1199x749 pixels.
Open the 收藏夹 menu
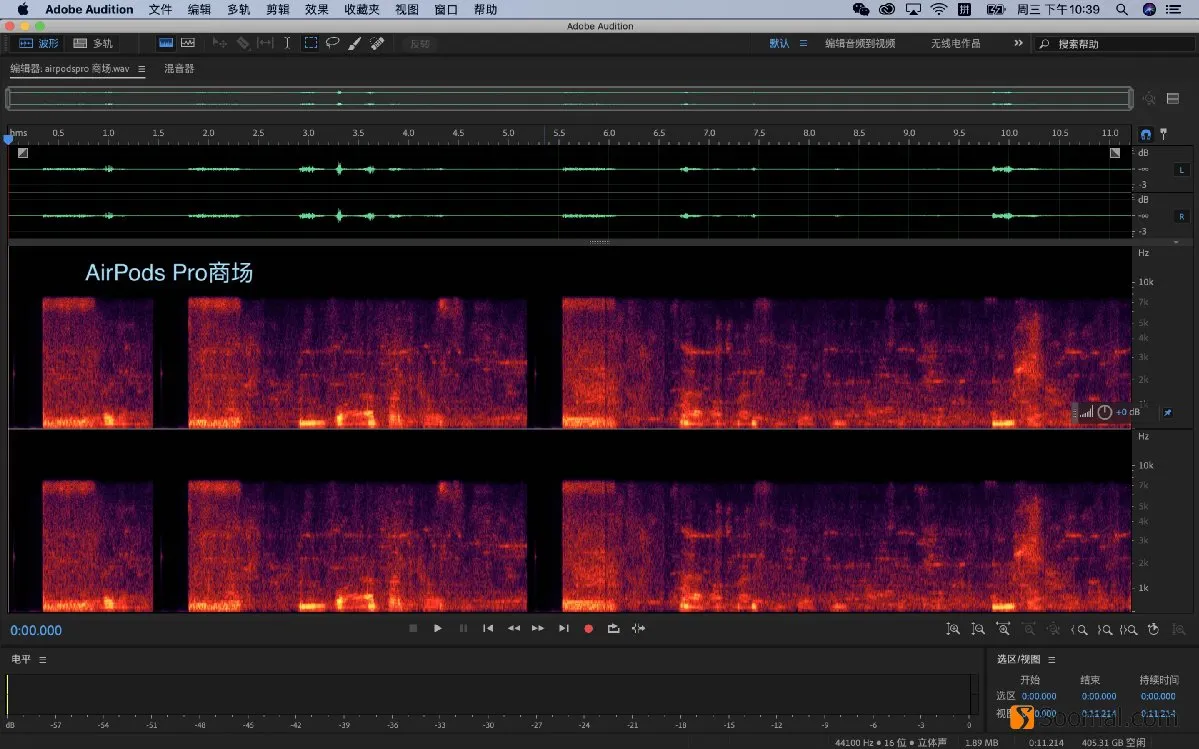(362, 9)
